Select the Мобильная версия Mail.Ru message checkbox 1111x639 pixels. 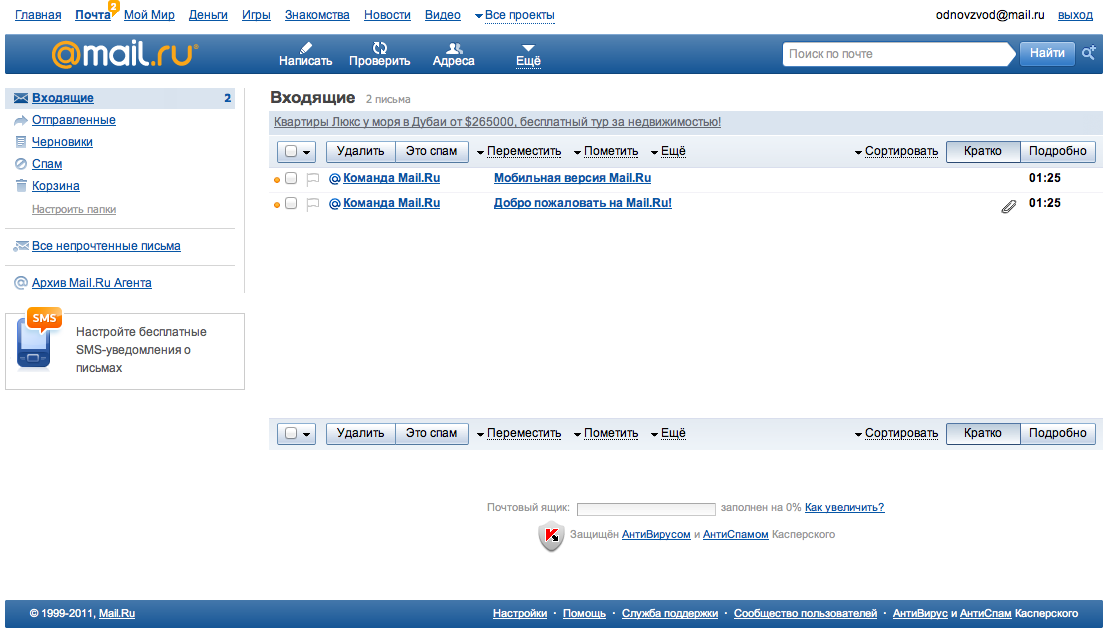(291, 179)
